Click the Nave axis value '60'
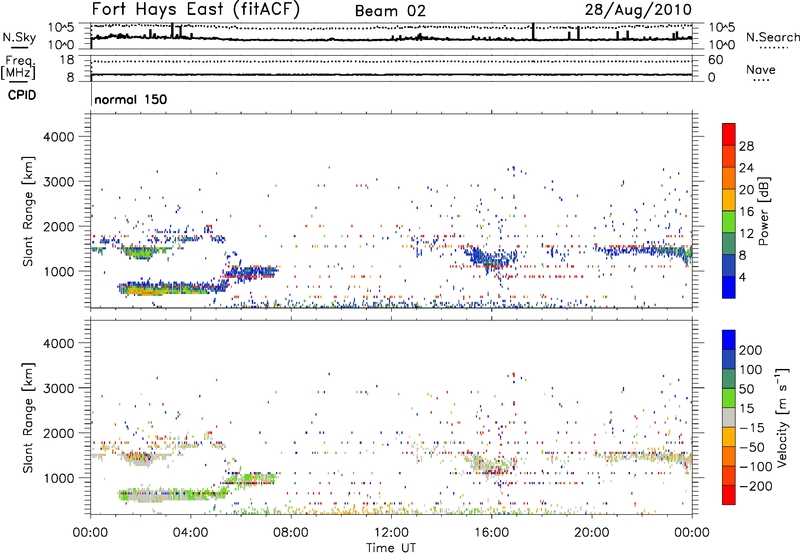The width and height of the screenshot is (800, 554). click(716, 60)
